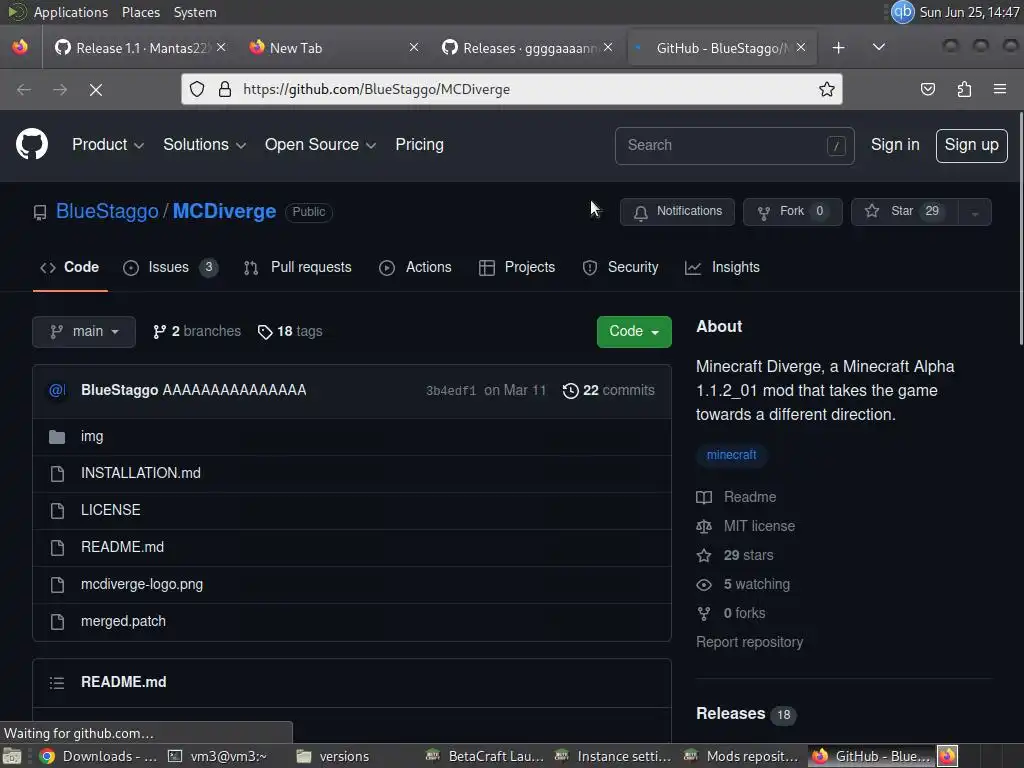1024x768 pixels.
Task: Click the show desktop icon in bottom panel
Action: tap(12, 756)
